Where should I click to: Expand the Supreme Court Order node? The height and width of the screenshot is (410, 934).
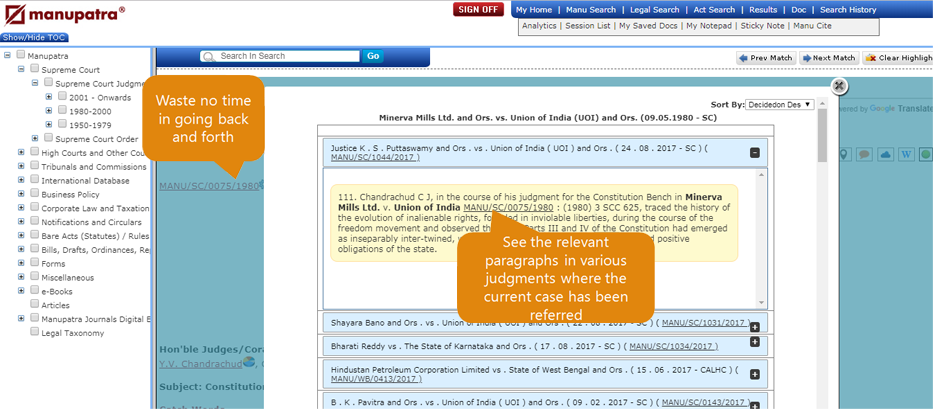(35, 138)
